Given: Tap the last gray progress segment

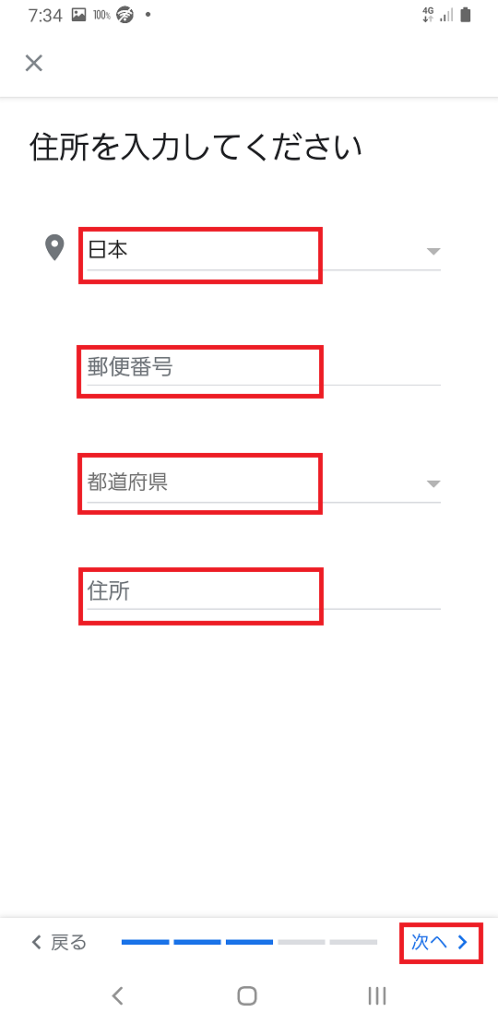Looking at the screenshot, I should (x=353, y=942).
